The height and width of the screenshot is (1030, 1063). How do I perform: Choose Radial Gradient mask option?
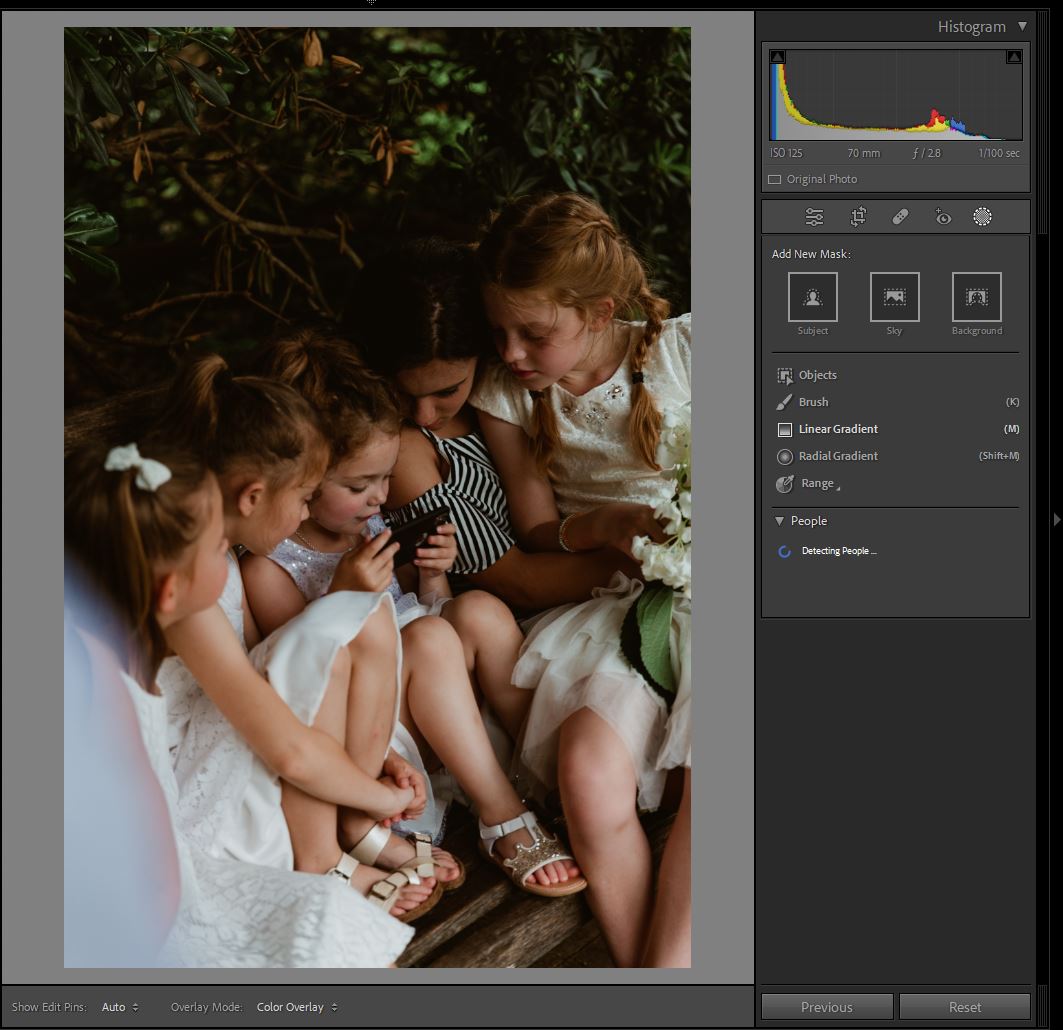[x=838, y=456]
